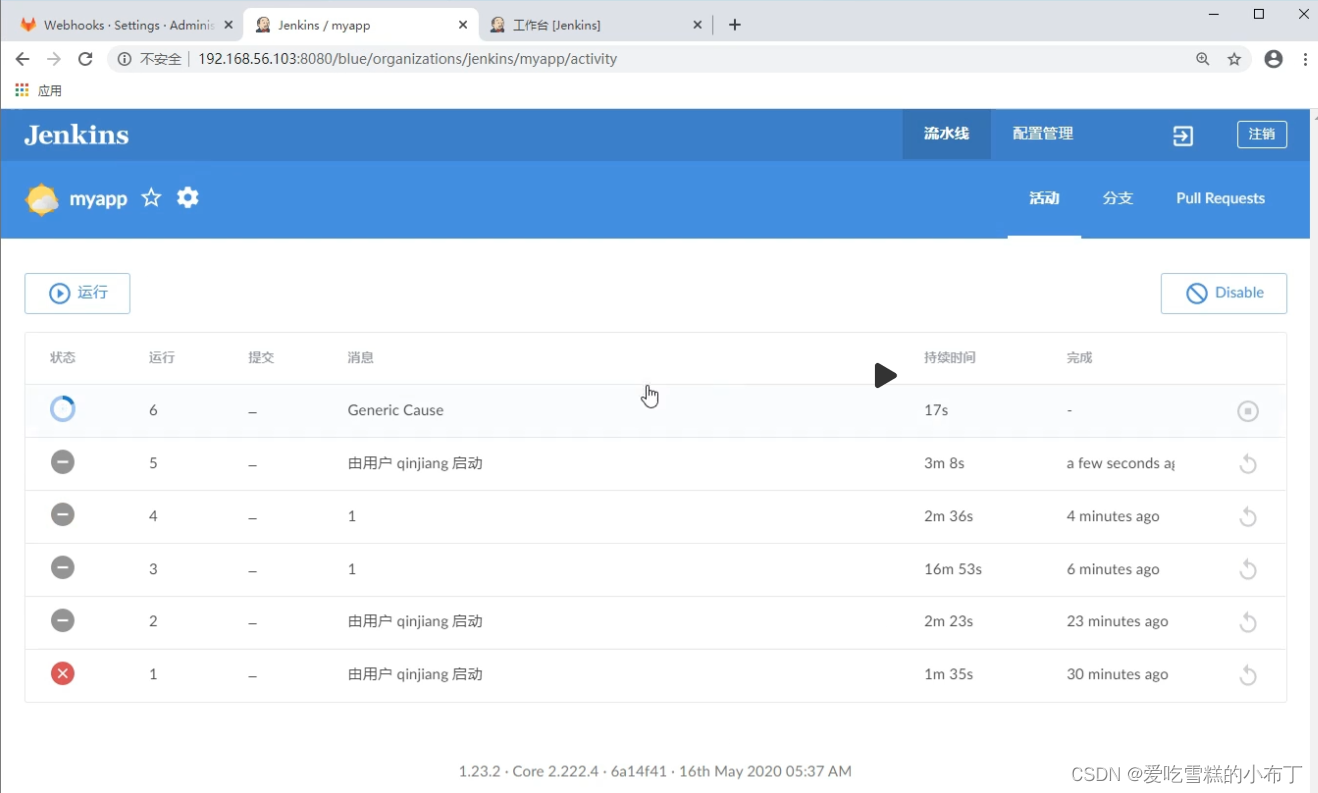Reload the current page
Image resolution: width=1318 pixels, height=793 pixels.
click(x=86, y=59)
